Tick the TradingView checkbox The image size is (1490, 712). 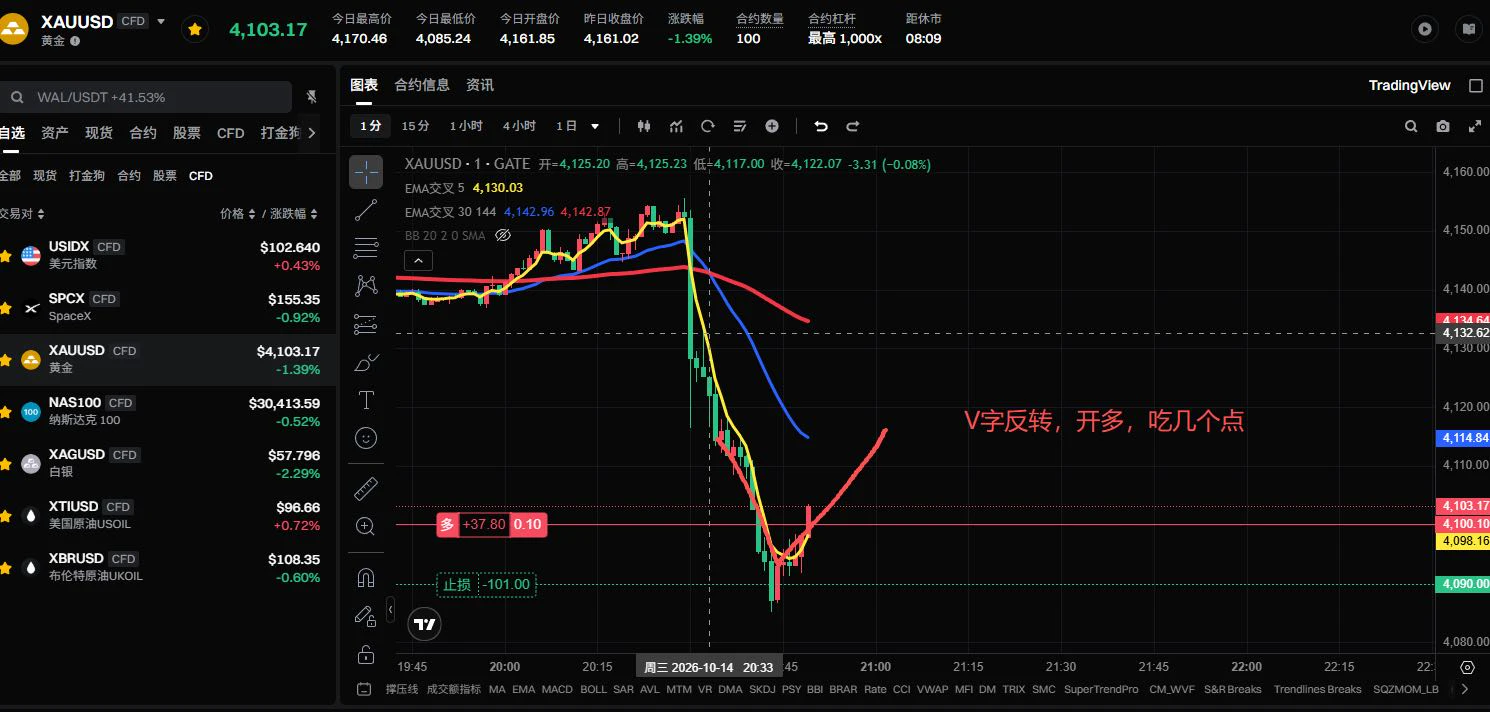1475,86
